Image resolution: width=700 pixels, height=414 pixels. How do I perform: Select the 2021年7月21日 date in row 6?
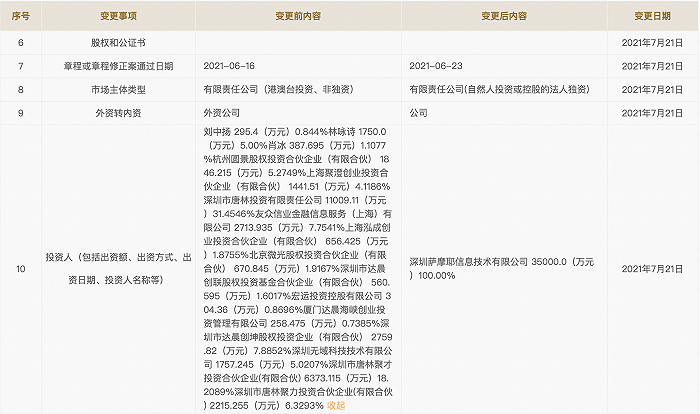tap(652, 43)
